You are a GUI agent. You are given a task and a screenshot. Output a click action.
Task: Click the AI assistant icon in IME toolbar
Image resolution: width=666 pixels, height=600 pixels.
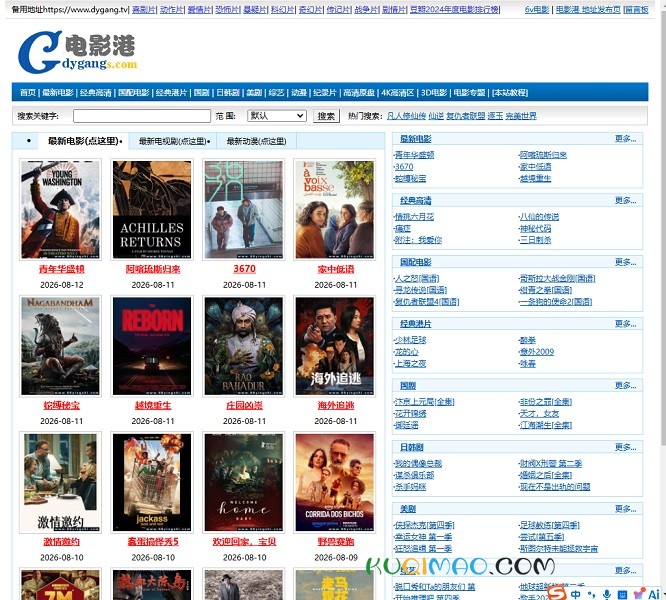coord(654,594)
